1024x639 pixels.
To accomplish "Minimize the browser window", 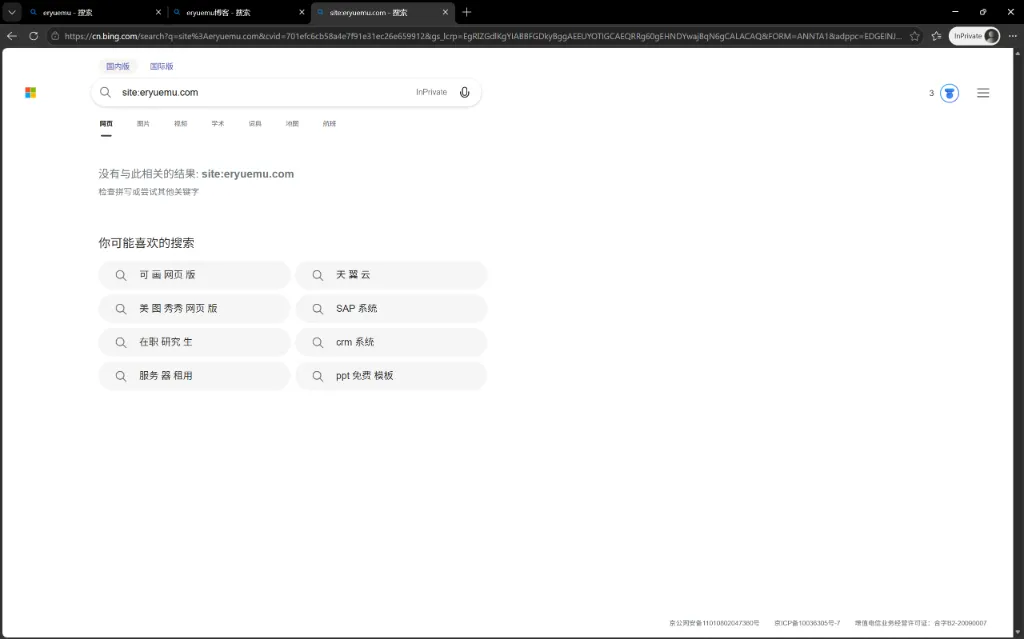I will (x=955, y=12).
